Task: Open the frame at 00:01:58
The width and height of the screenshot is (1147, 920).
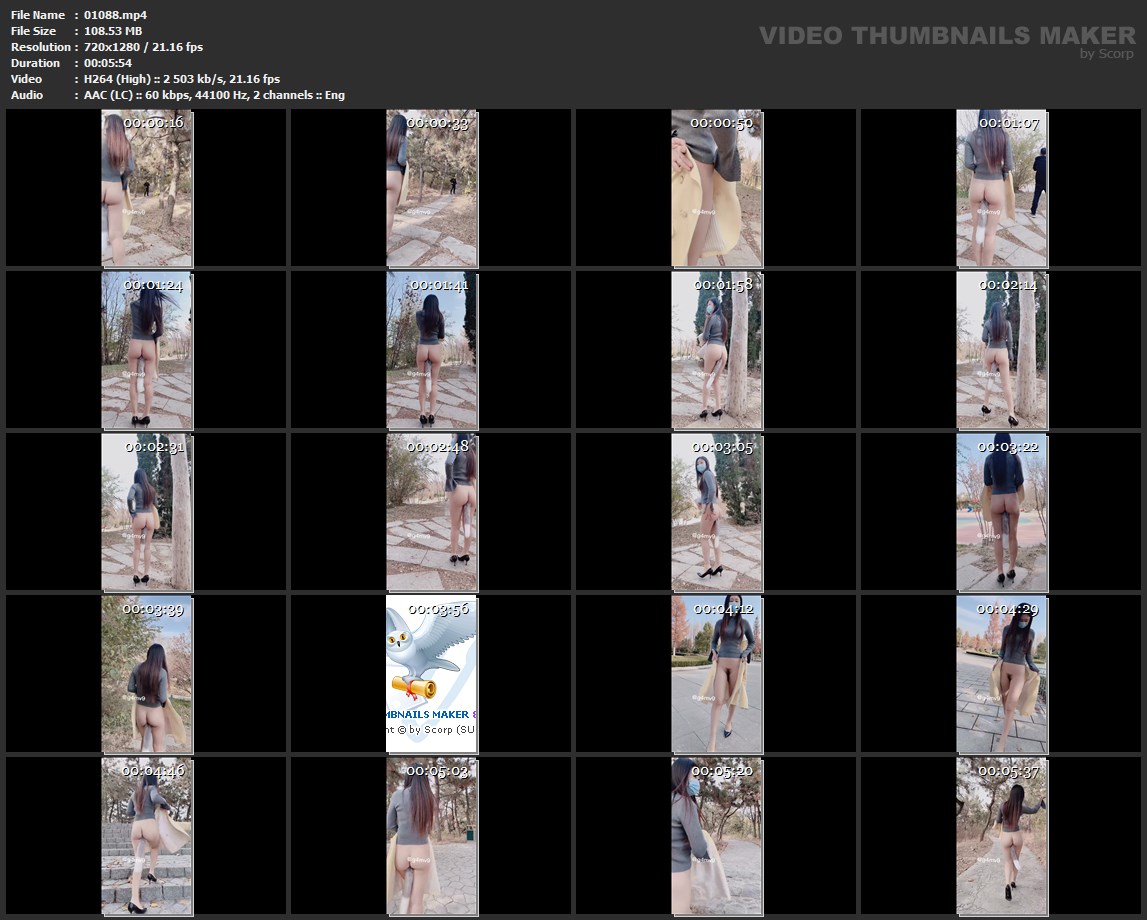Action: pyautogui.click(x=716, y=350)
